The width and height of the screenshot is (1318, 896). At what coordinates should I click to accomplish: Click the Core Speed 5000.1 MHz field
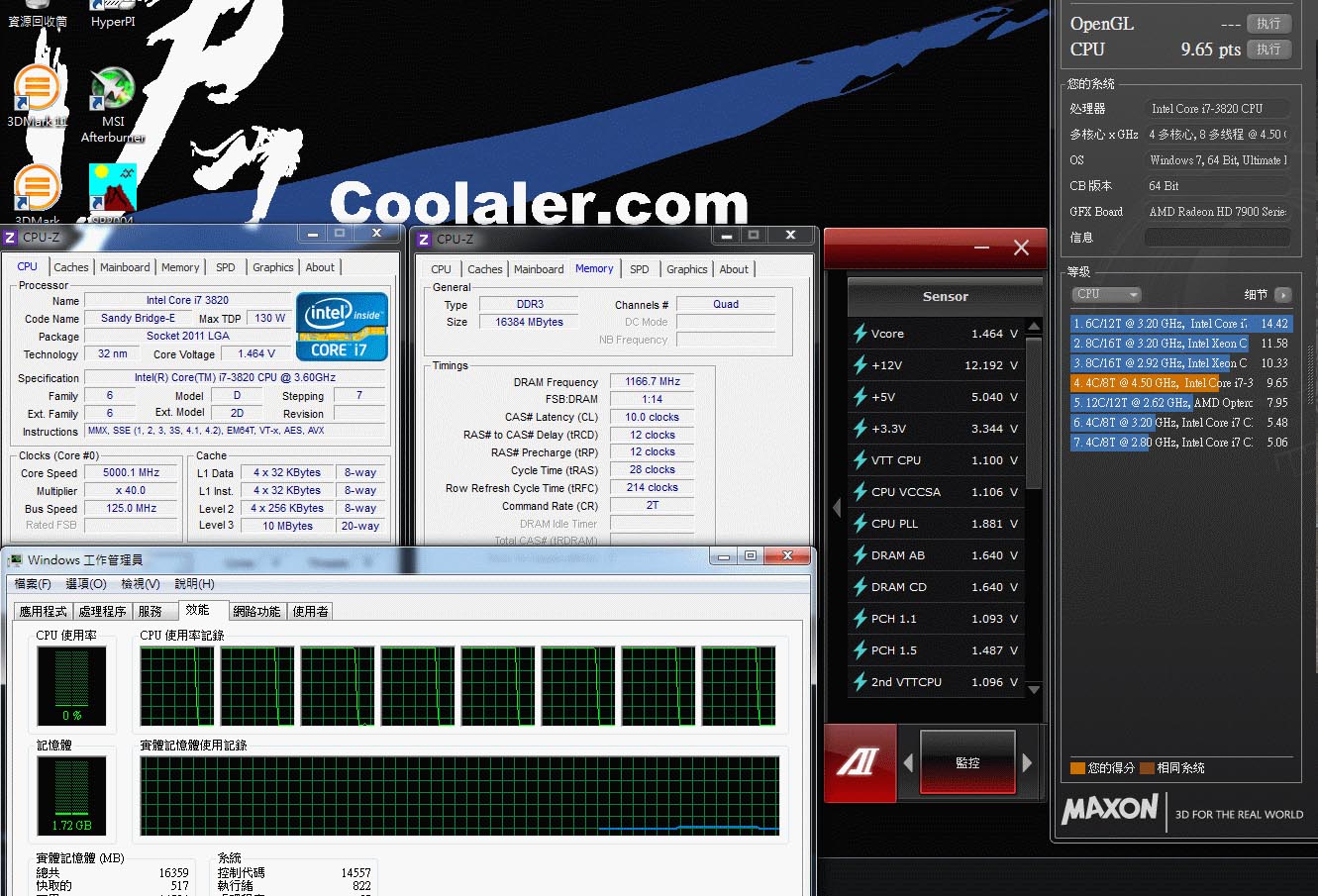131,473
